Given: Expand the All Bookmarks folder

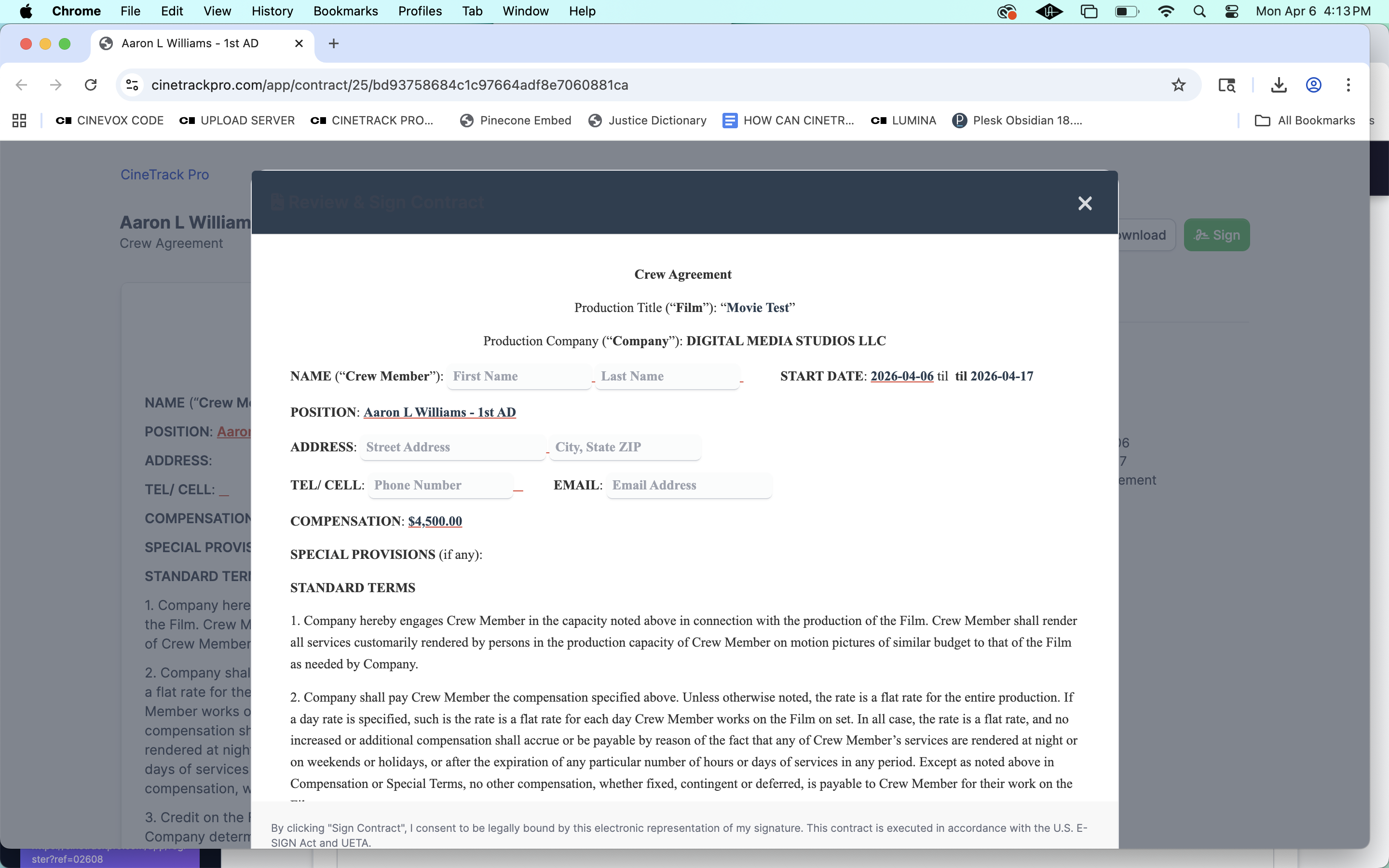Looking at the screenshot, I should pyautogui.click(x=1305, y=120).
